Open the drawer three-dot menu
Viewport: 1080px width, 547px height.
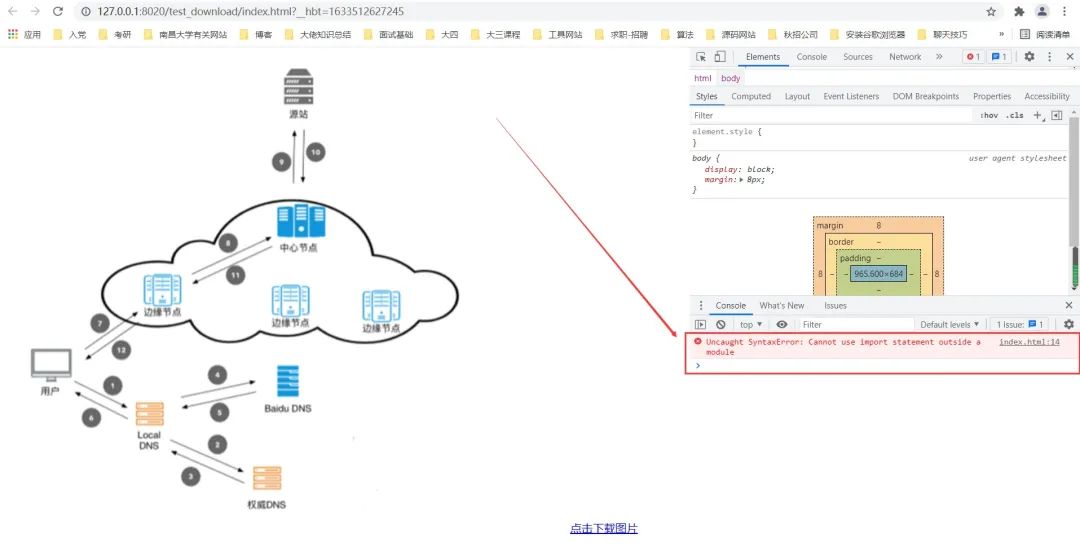(x=701, y=305)
